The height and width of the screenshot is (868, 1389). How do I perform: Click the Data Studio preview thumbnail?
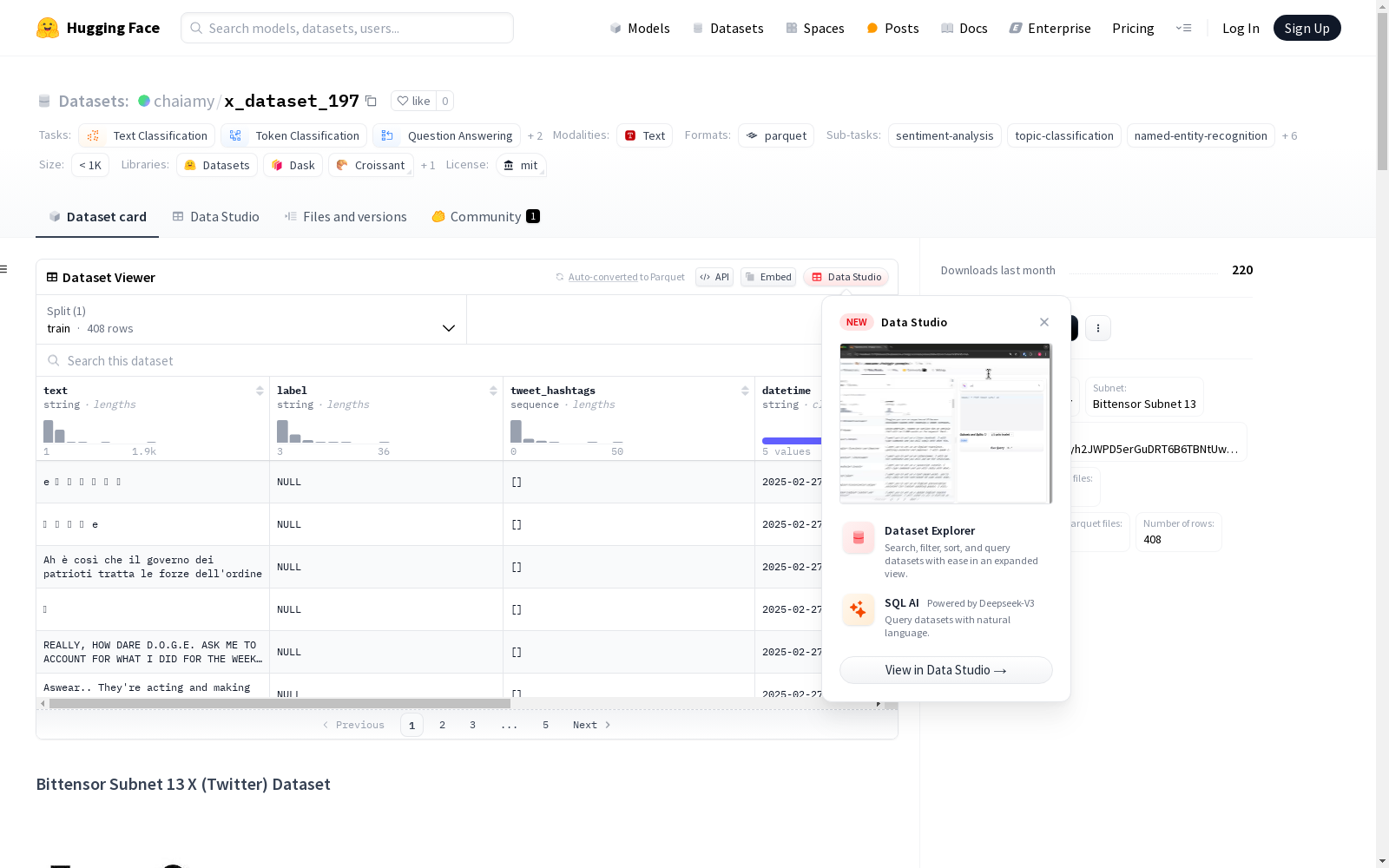946,424
